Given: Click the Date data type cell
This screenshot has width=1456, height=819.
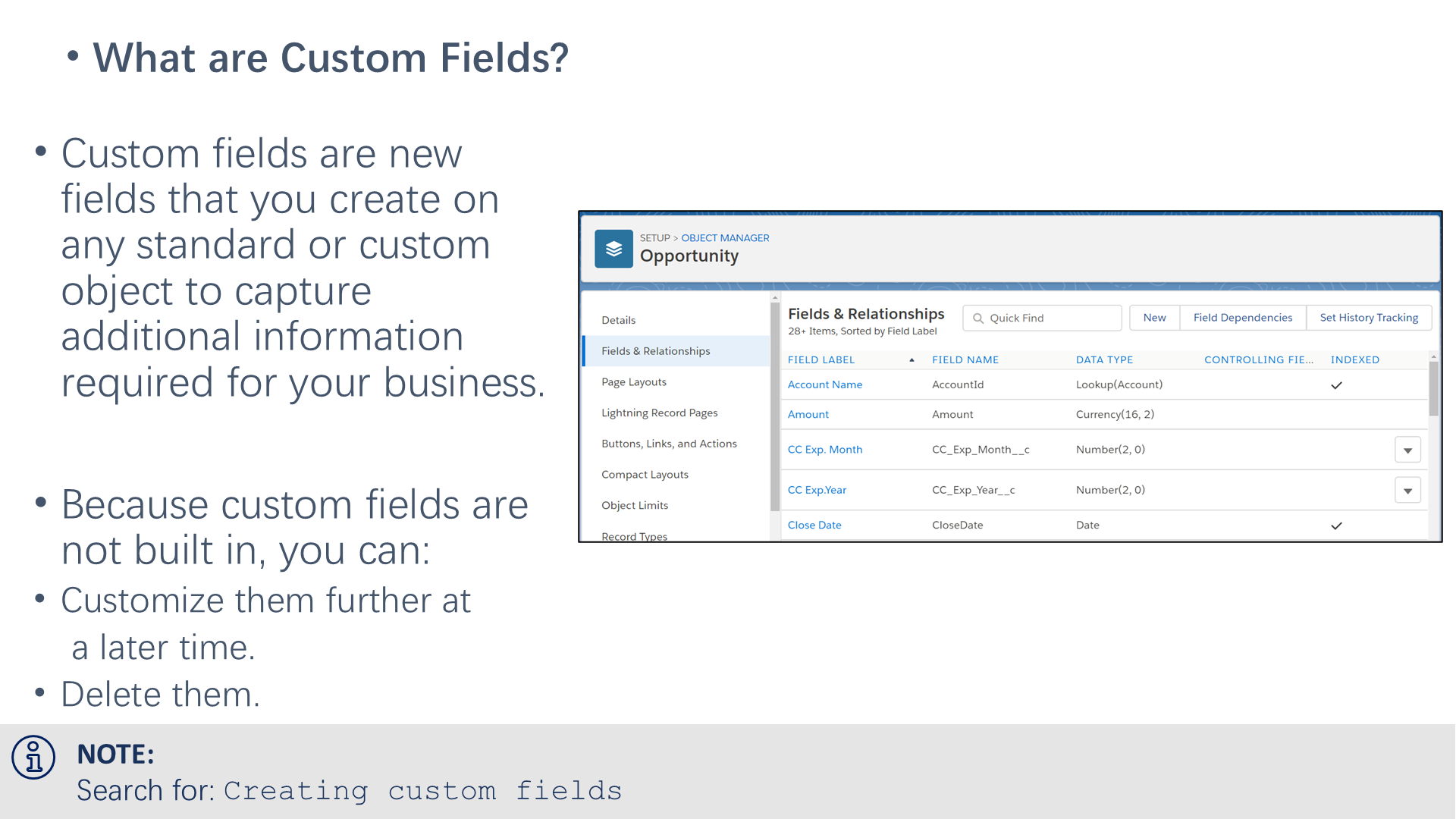Looking at the screenshot, I should pyautogui.click(x=1087, y=525).
